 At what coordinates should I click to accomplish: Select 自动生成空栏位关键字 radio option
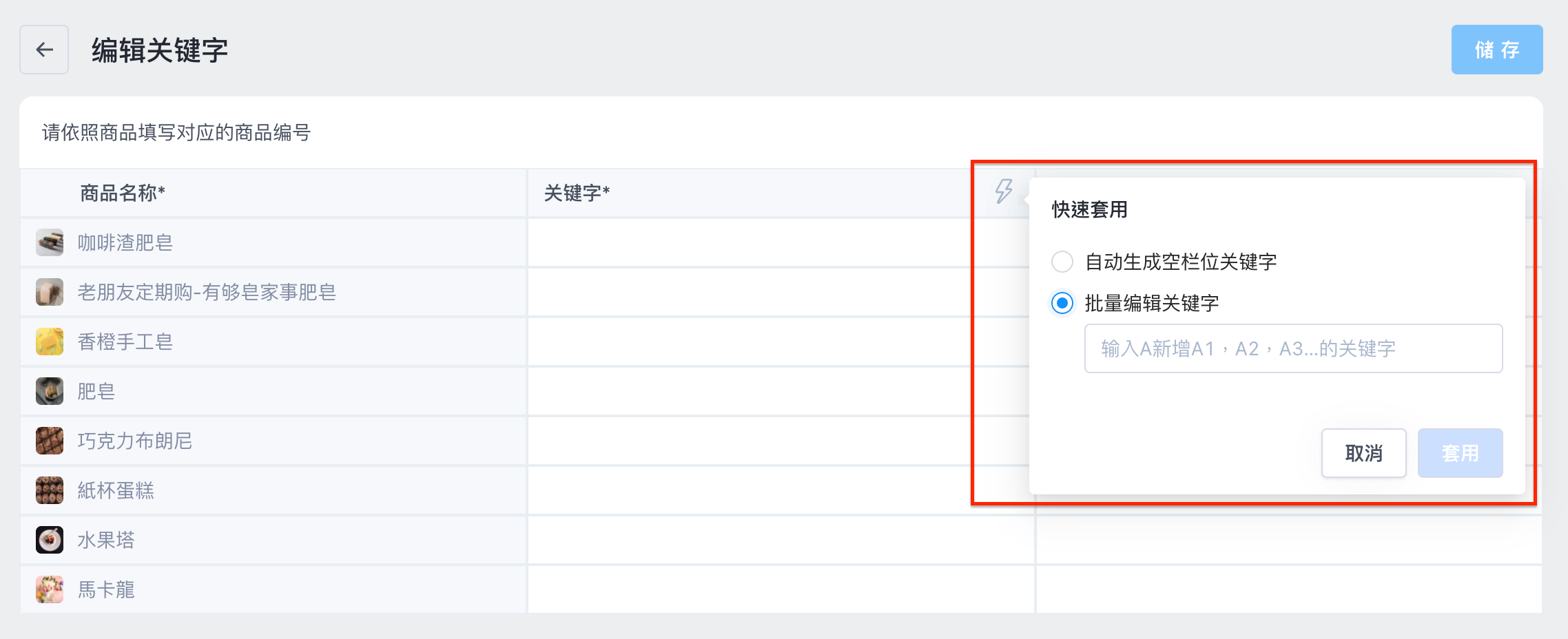[1062, 262]
